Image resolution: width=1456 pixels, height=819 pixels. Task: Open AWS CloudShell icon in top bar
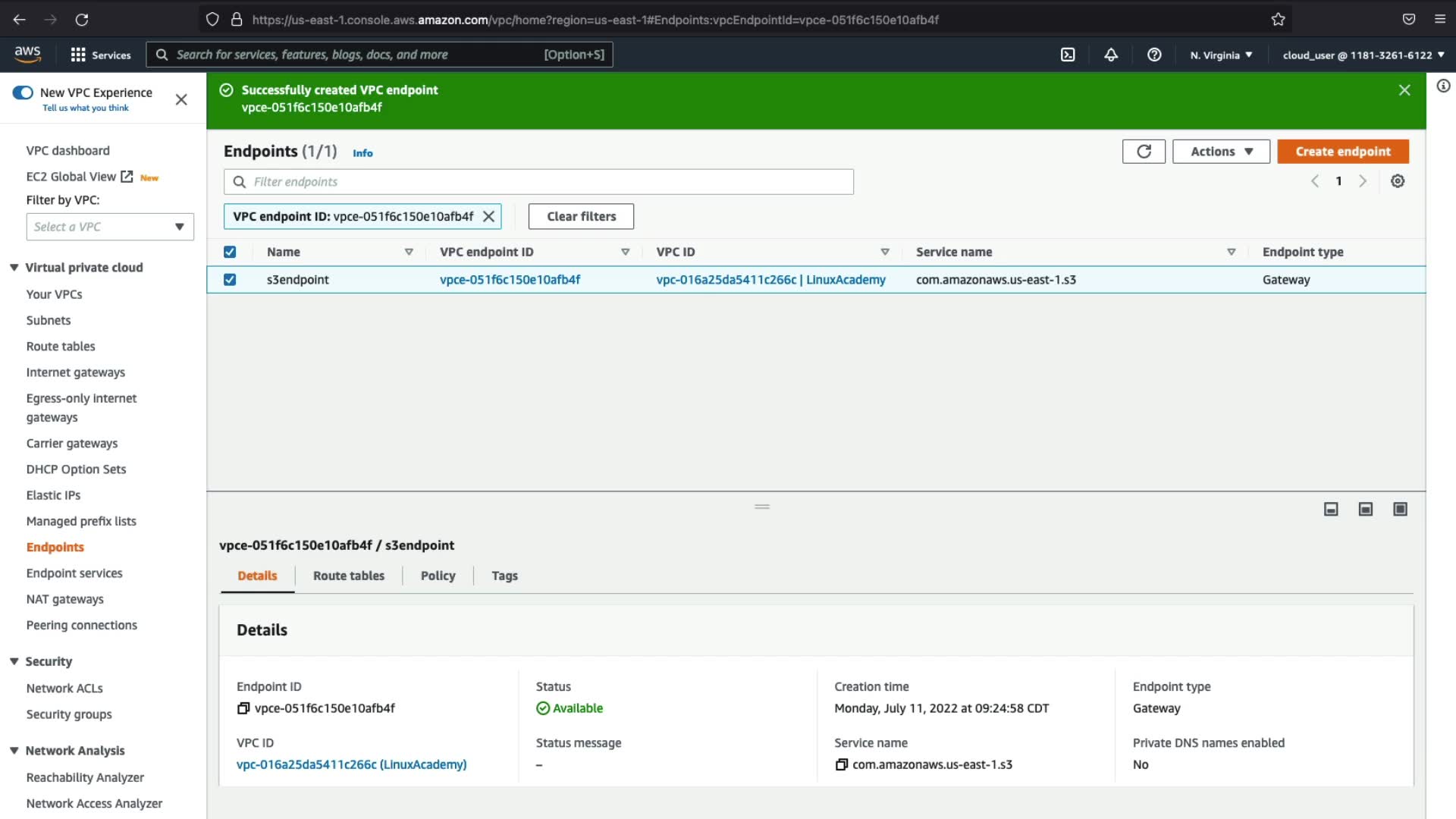coord(1068,55)
